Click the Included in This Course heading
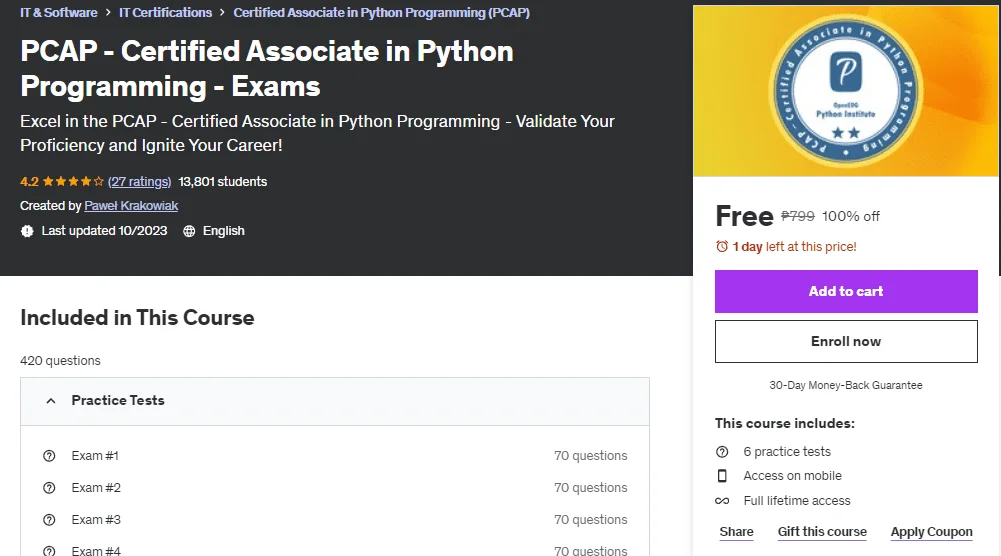Image resolution: width=1001 pixels, height=556 pixels. 137,318
